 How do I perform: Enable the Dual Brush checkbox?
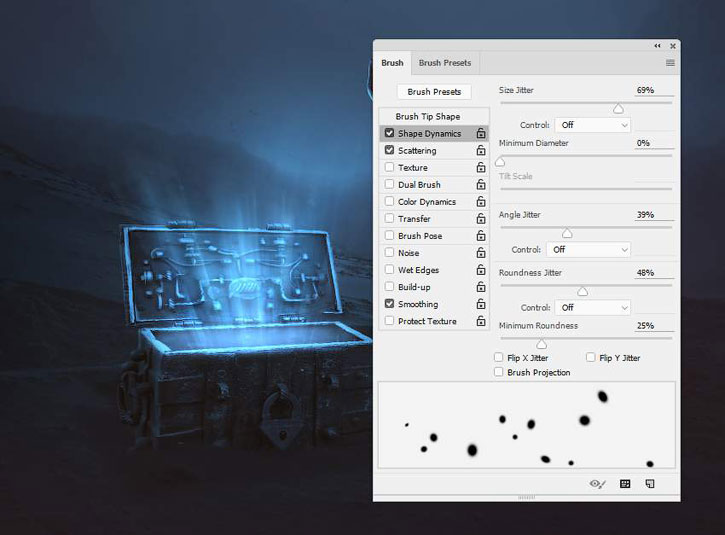coord(389,184)
